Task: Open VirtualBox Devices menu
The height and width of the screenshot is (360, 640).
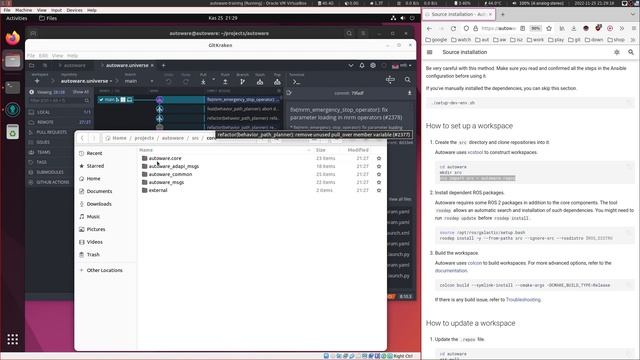Action: click(x=74, y=10)
